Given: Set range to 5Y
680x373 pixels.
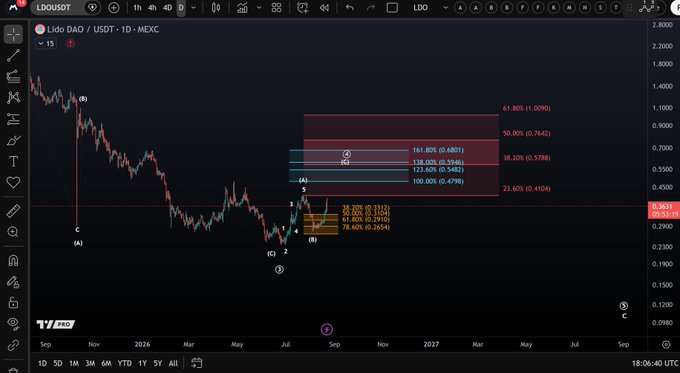Looking at the screenshot, I should coord(157,363).
